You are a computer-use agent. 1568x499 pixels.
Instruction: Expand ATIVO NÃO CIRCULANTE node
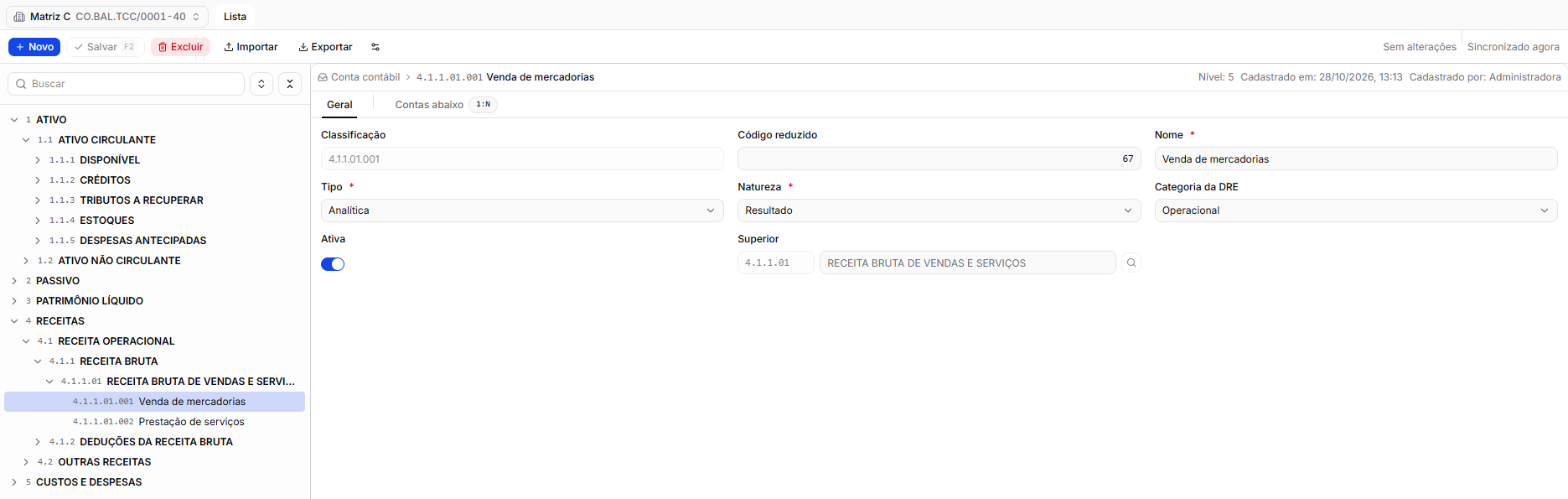click(26, 261)
